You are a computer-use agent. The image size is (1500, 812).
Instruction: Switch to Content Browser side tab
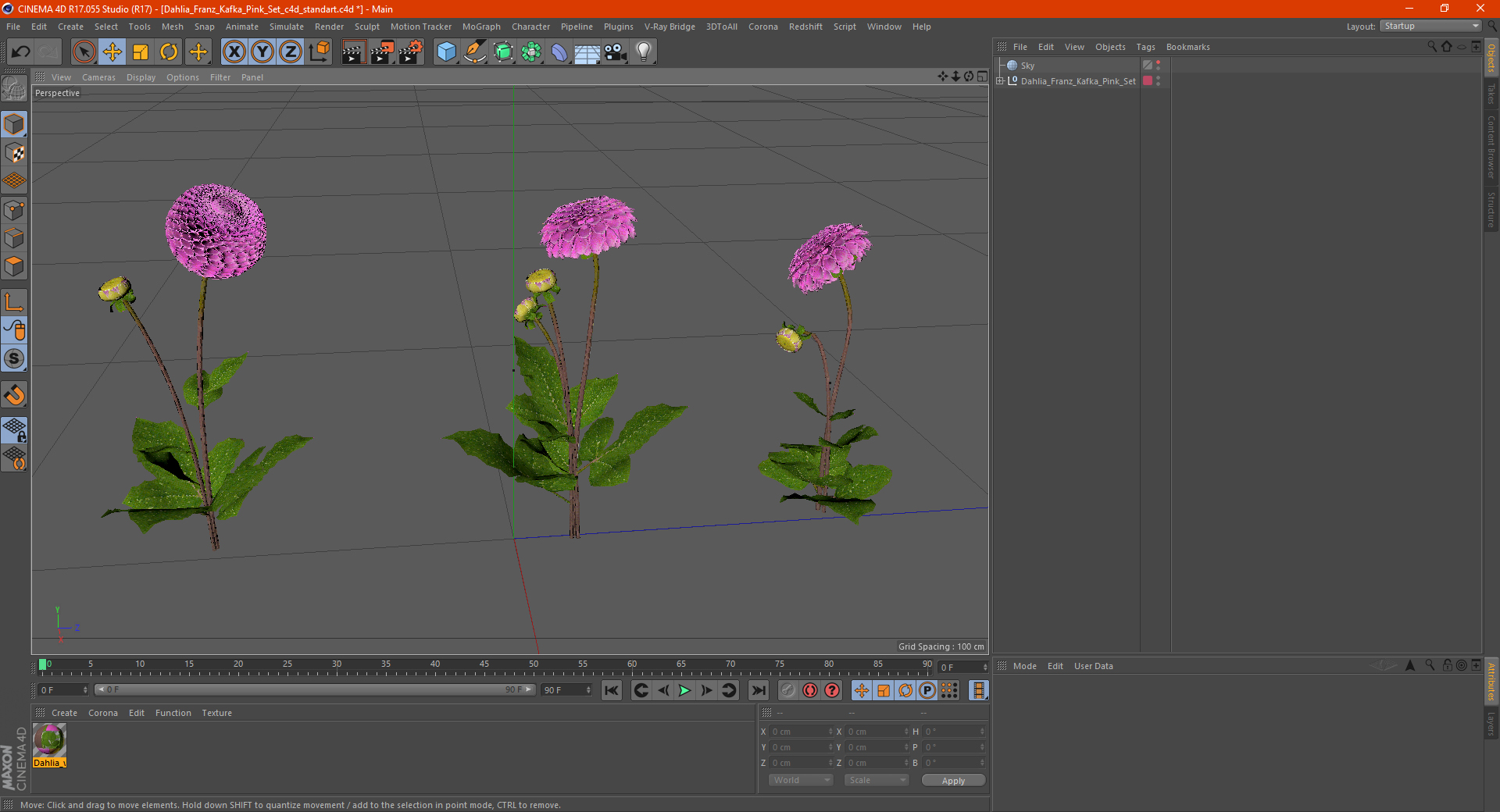click(1491, 147)
